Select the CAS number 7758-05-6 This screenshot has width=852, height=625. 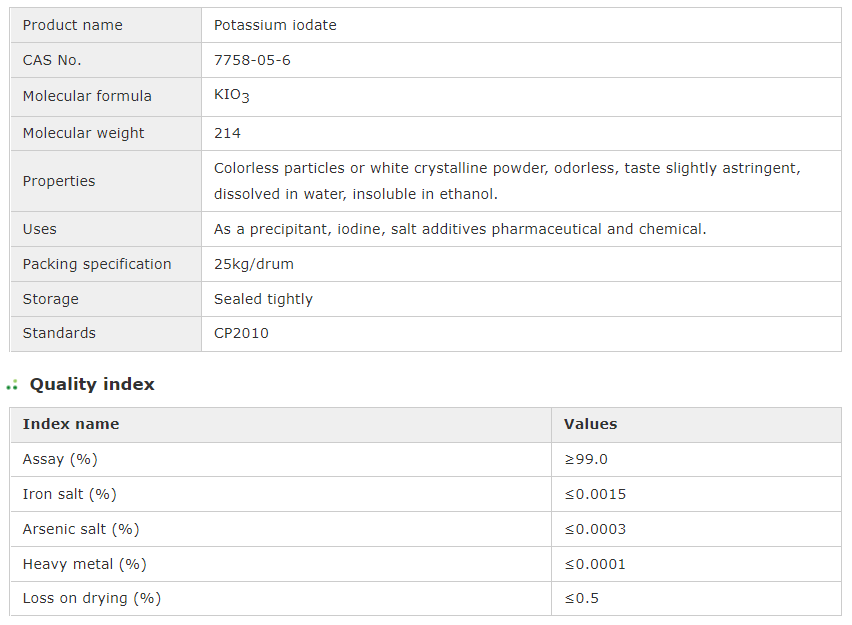pyautogui.click(x=252, y=60)
